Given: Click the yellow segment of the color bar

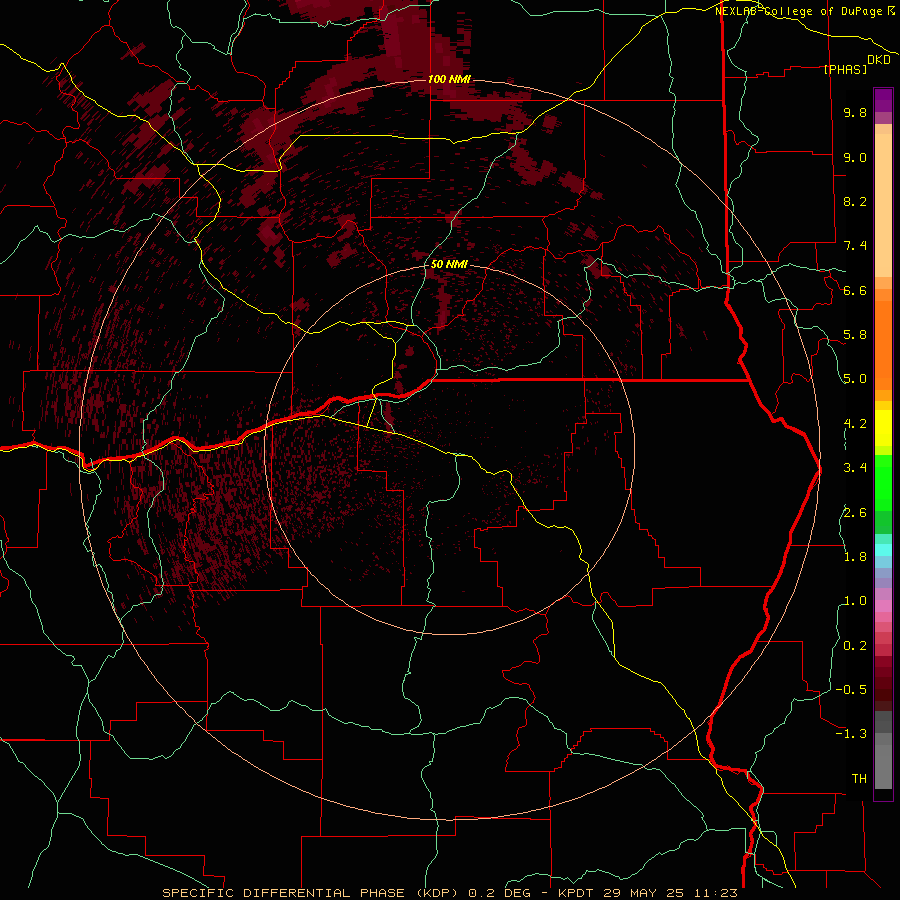Looking at the screenshot, I should click(883, 428).
